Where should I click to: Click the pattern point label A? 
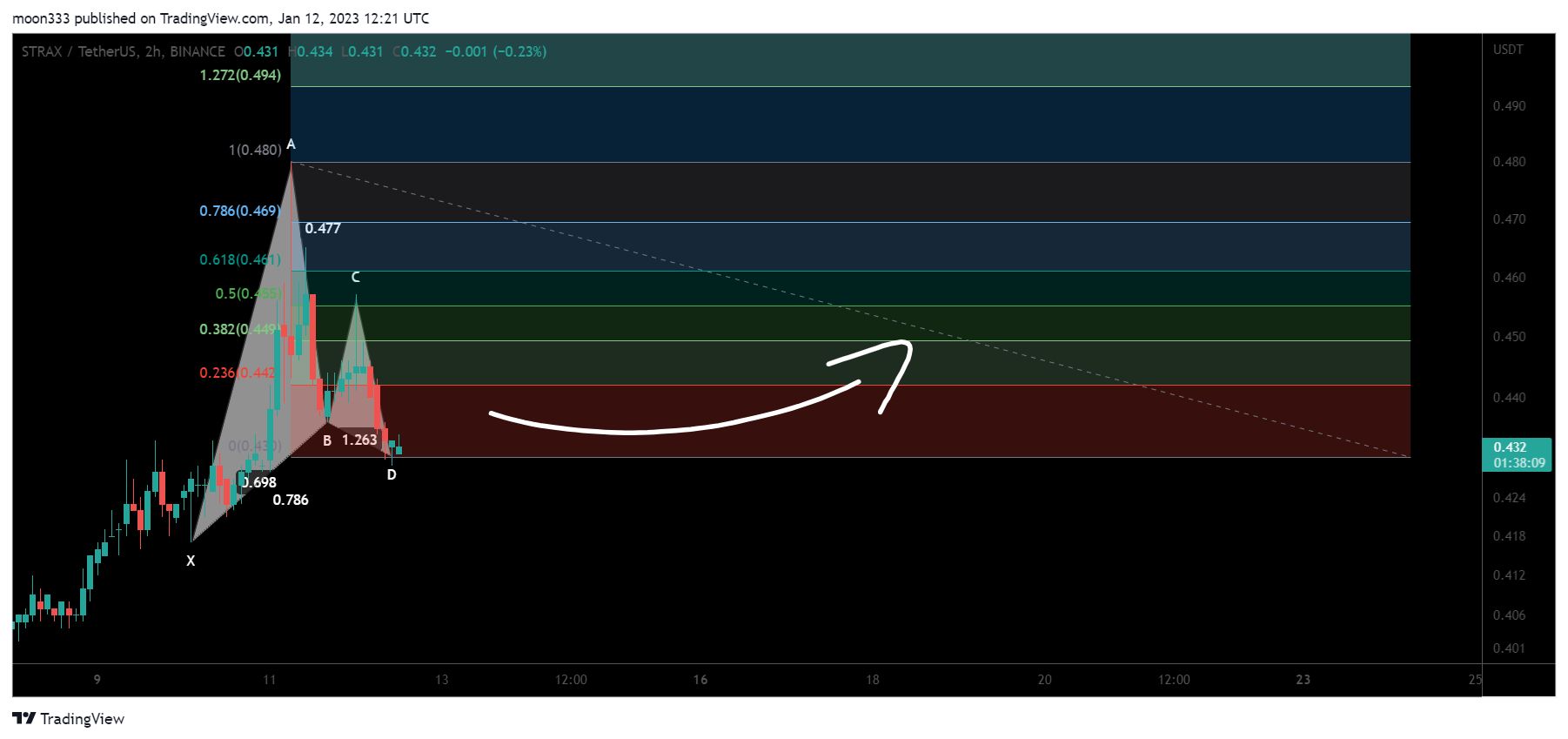[291, 144]
